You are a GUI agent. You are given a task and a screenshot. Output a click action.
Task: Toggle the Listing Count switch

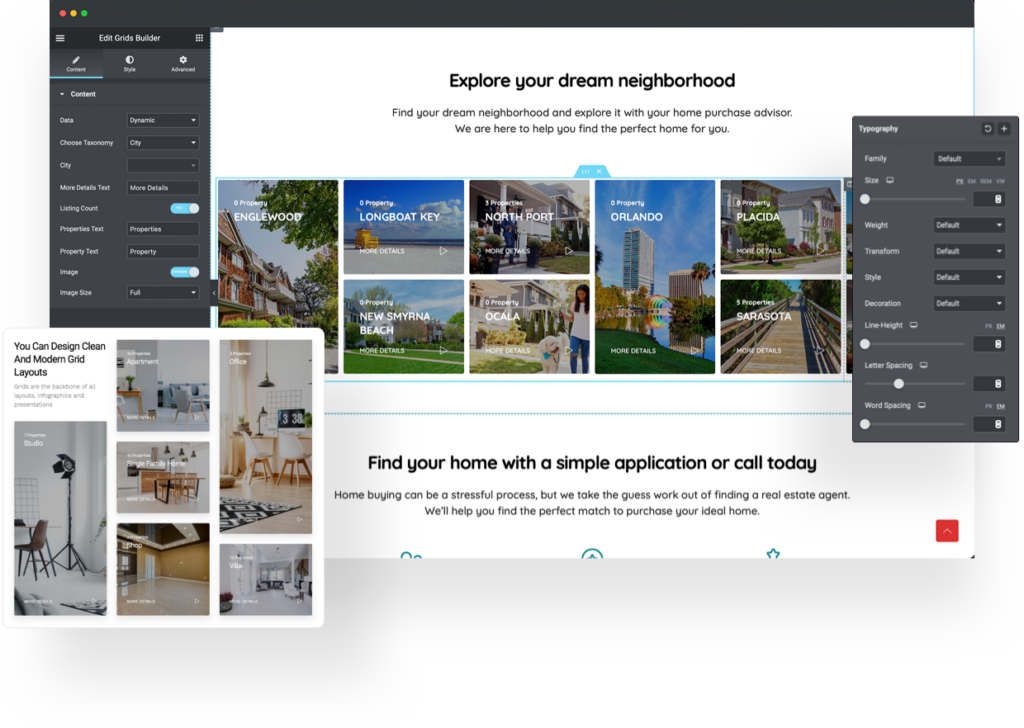(184, 208)
